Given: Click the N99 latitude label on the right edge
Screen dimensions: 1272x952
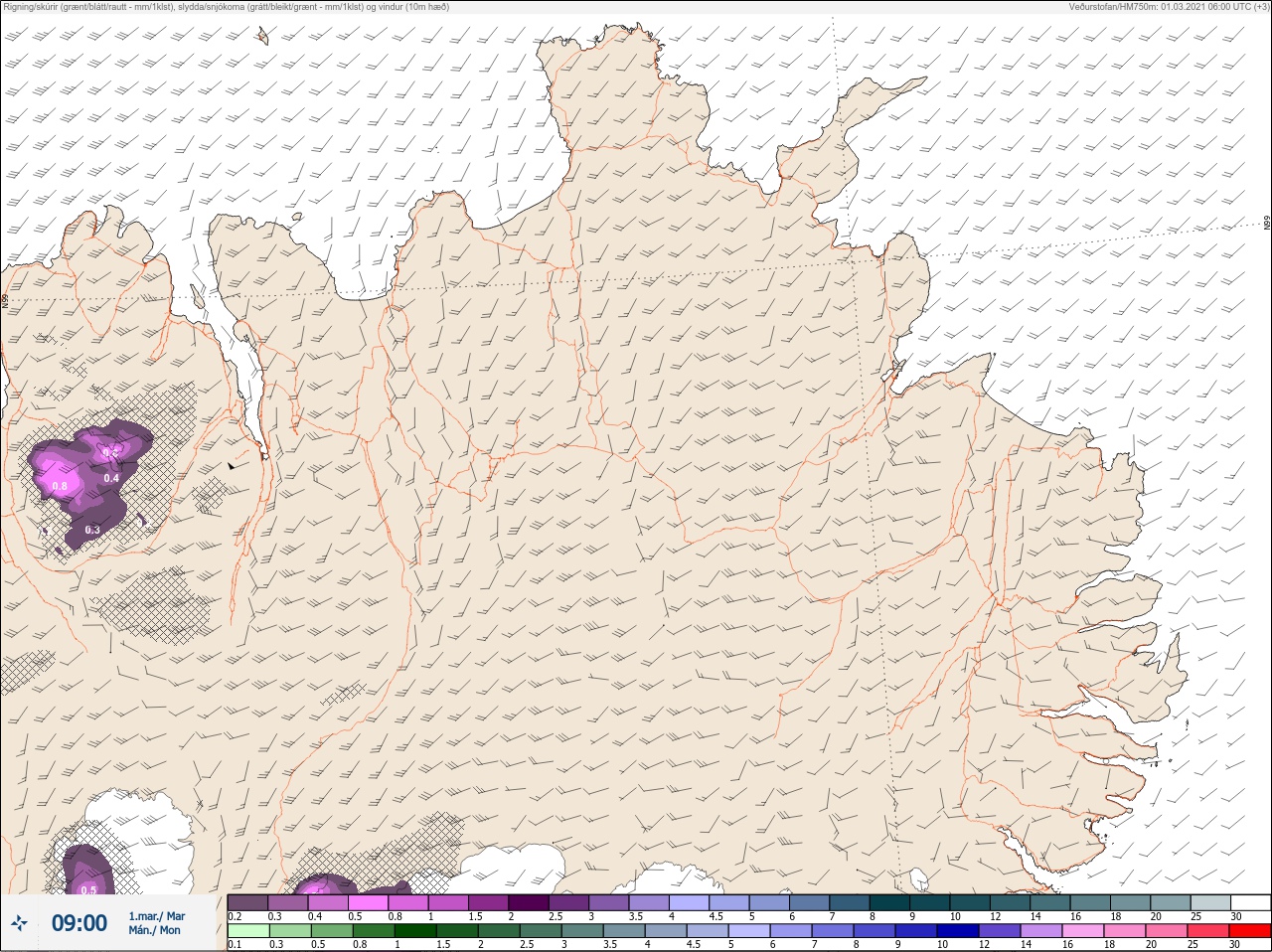Looking at the screenshot, I should tap(1267, 223).
